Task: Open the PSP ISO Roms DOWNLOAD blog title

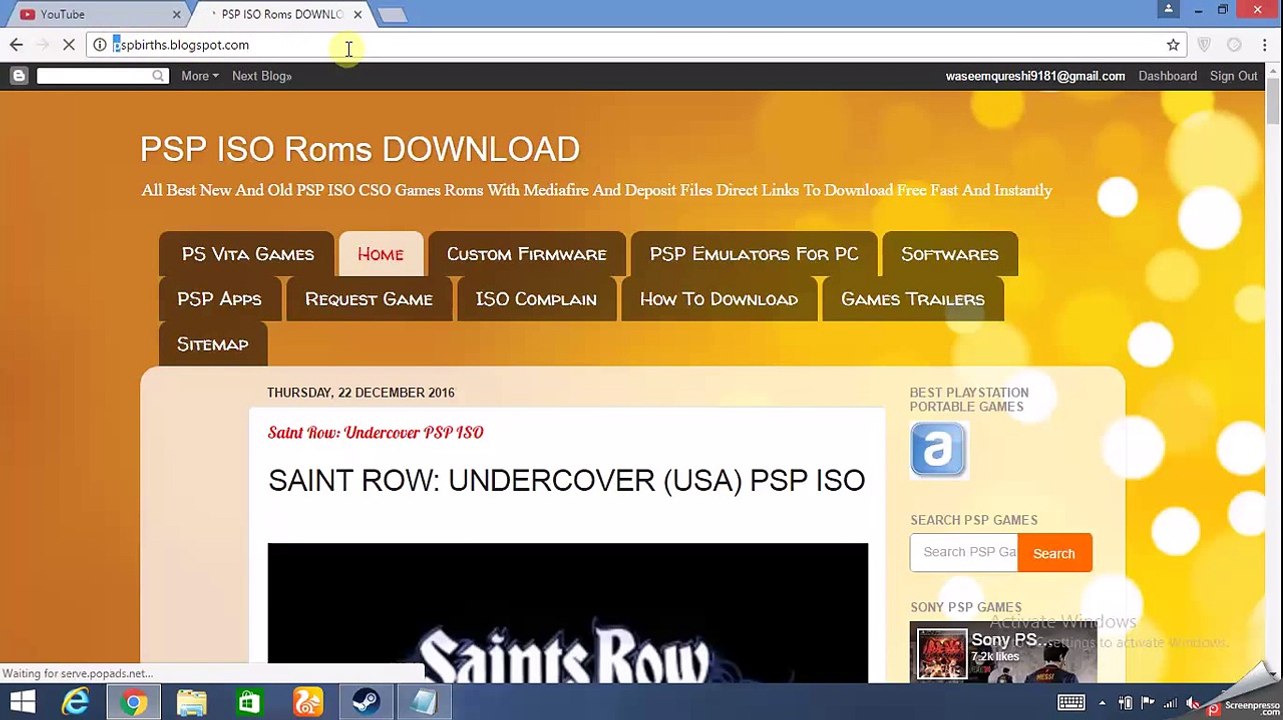Action: (360, 149)
